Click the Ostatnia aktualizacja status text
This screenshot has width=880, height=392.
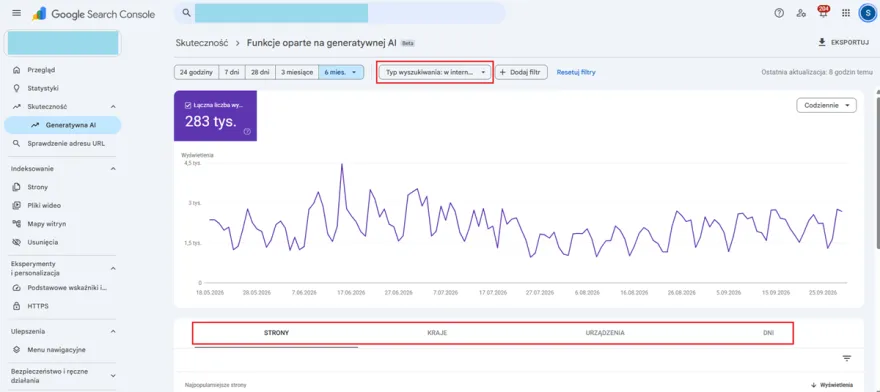tap(816, 72)
